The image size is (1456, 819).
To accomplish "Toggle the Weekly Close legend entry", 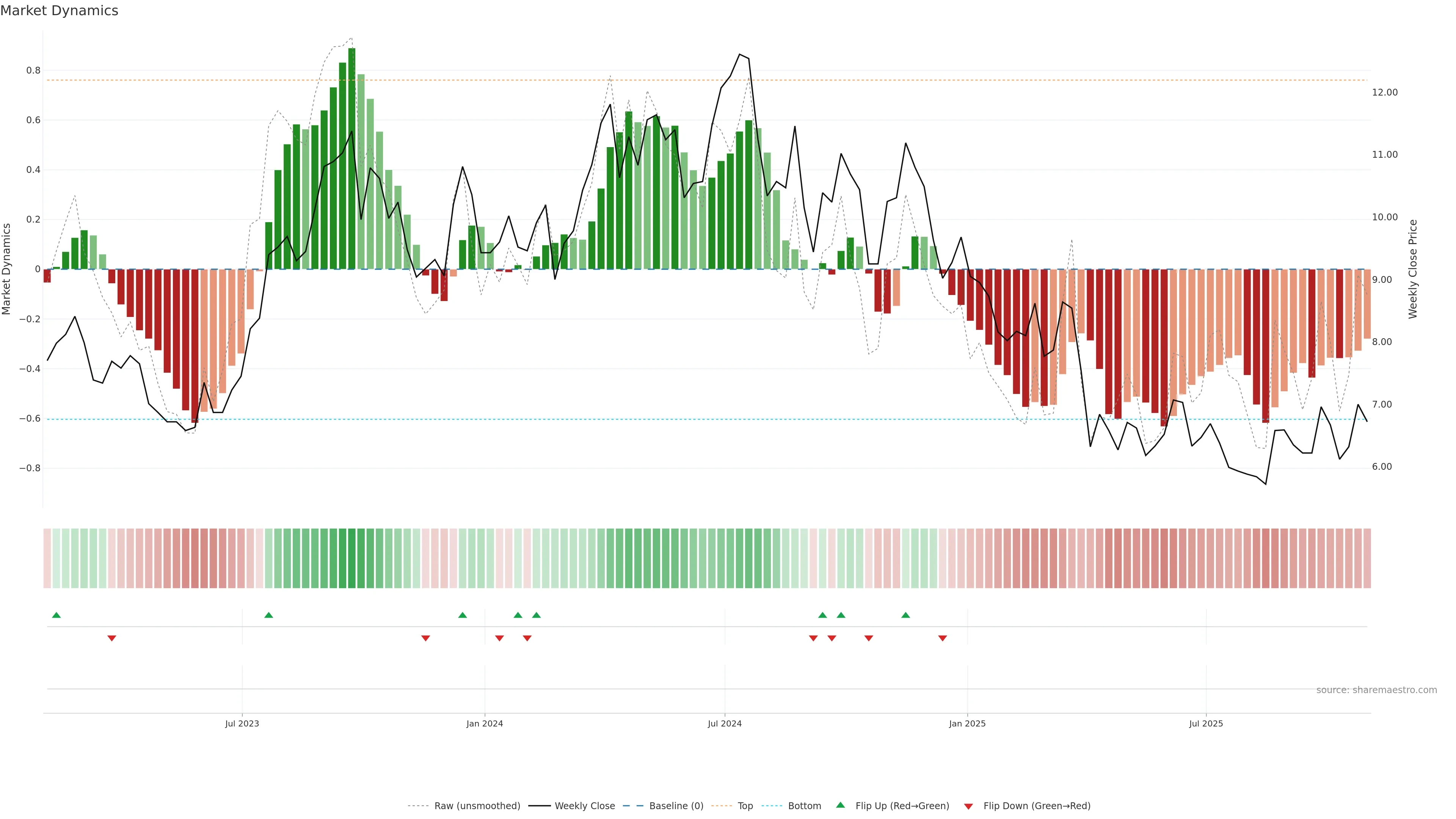I will coord(584,806).
